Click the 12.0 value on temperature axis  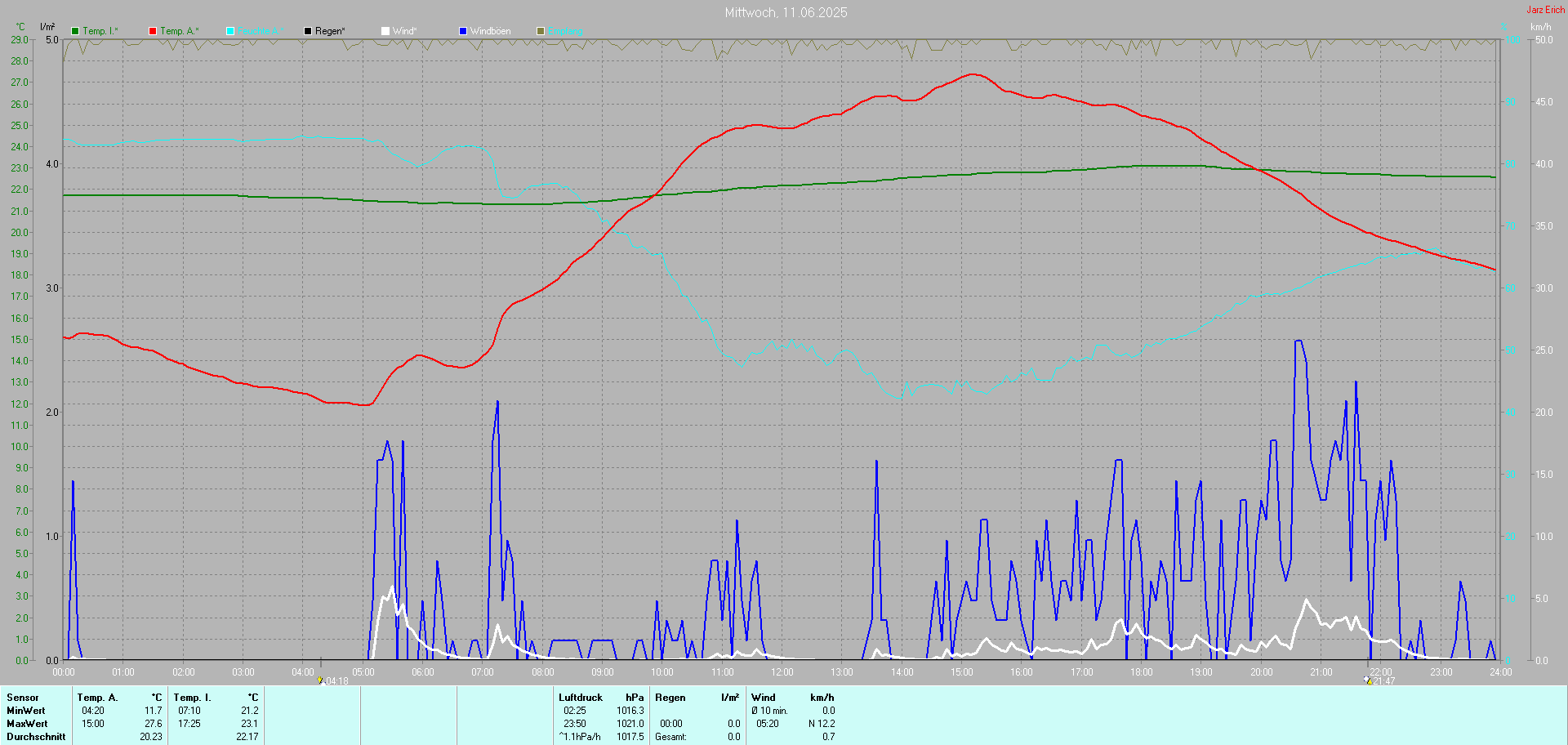point(20,404)
